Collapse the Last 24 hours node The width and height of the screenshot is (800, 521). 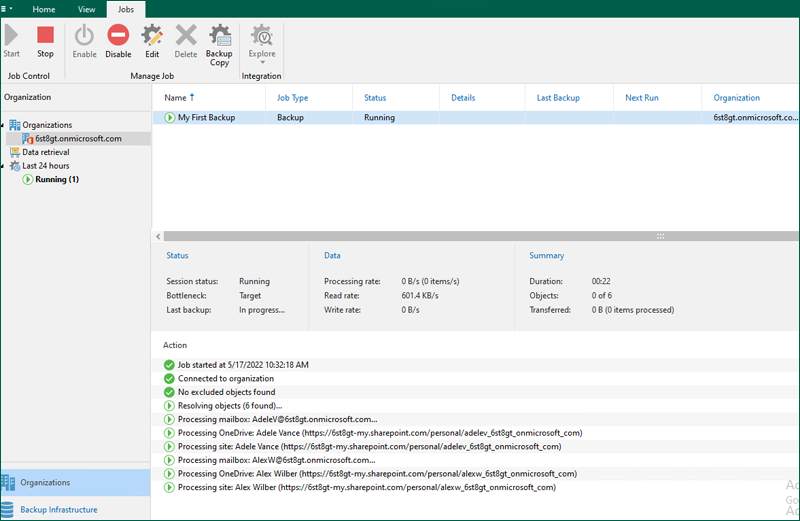(x=3, y=166)
